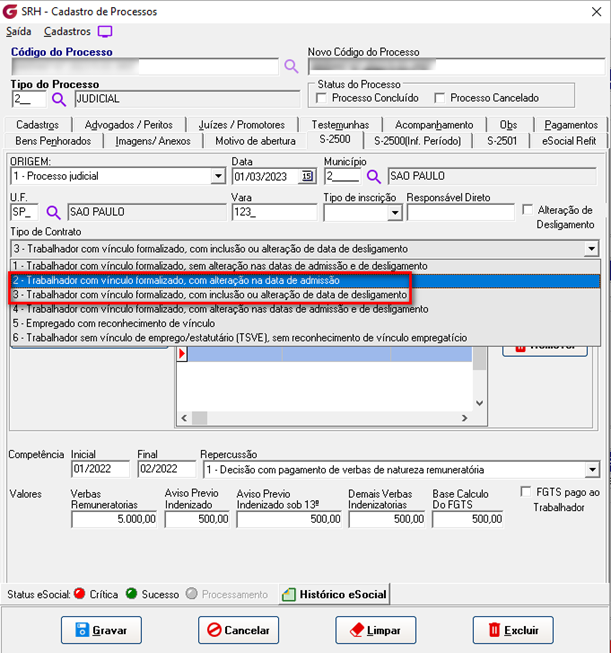
Task: Click the Vara input field
Action: (274, 212)
